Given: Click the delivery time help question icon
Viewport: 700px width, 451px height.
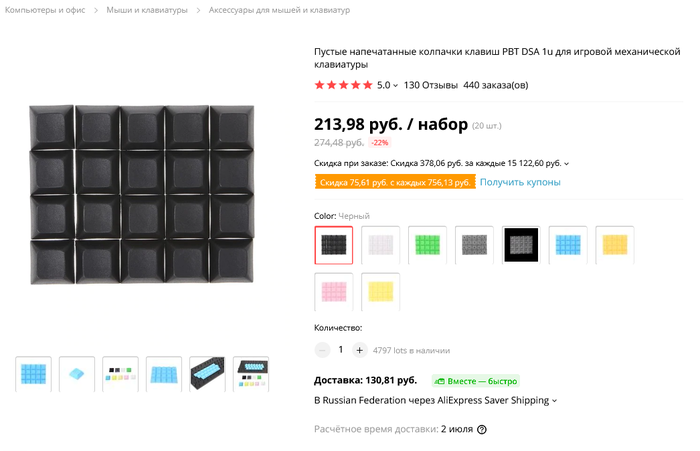Looking at the screenshot, I should [482, 430].
